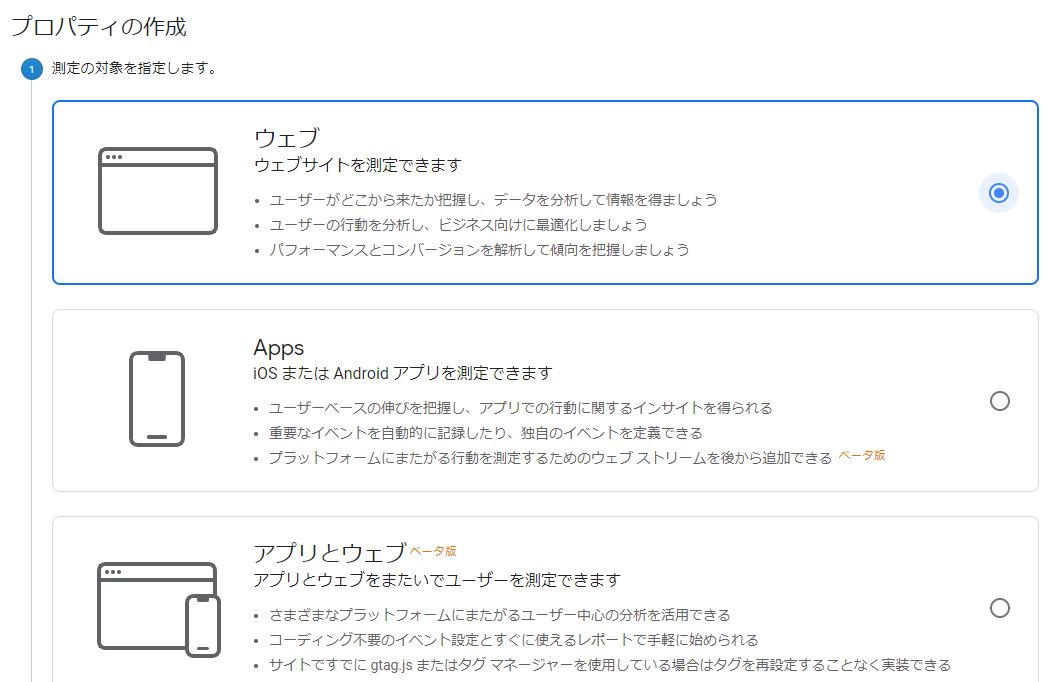Click the phone speaker bar on the Apps icon
Image resolution: width=1061 pixels, height=682 pixels.
pos(157,355)
